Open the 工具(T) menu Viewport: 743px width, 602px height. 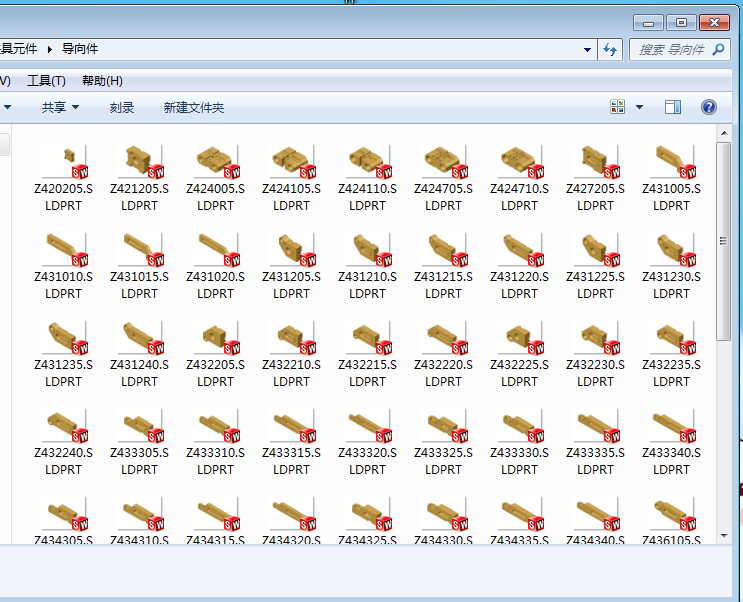tap(46, 81)
